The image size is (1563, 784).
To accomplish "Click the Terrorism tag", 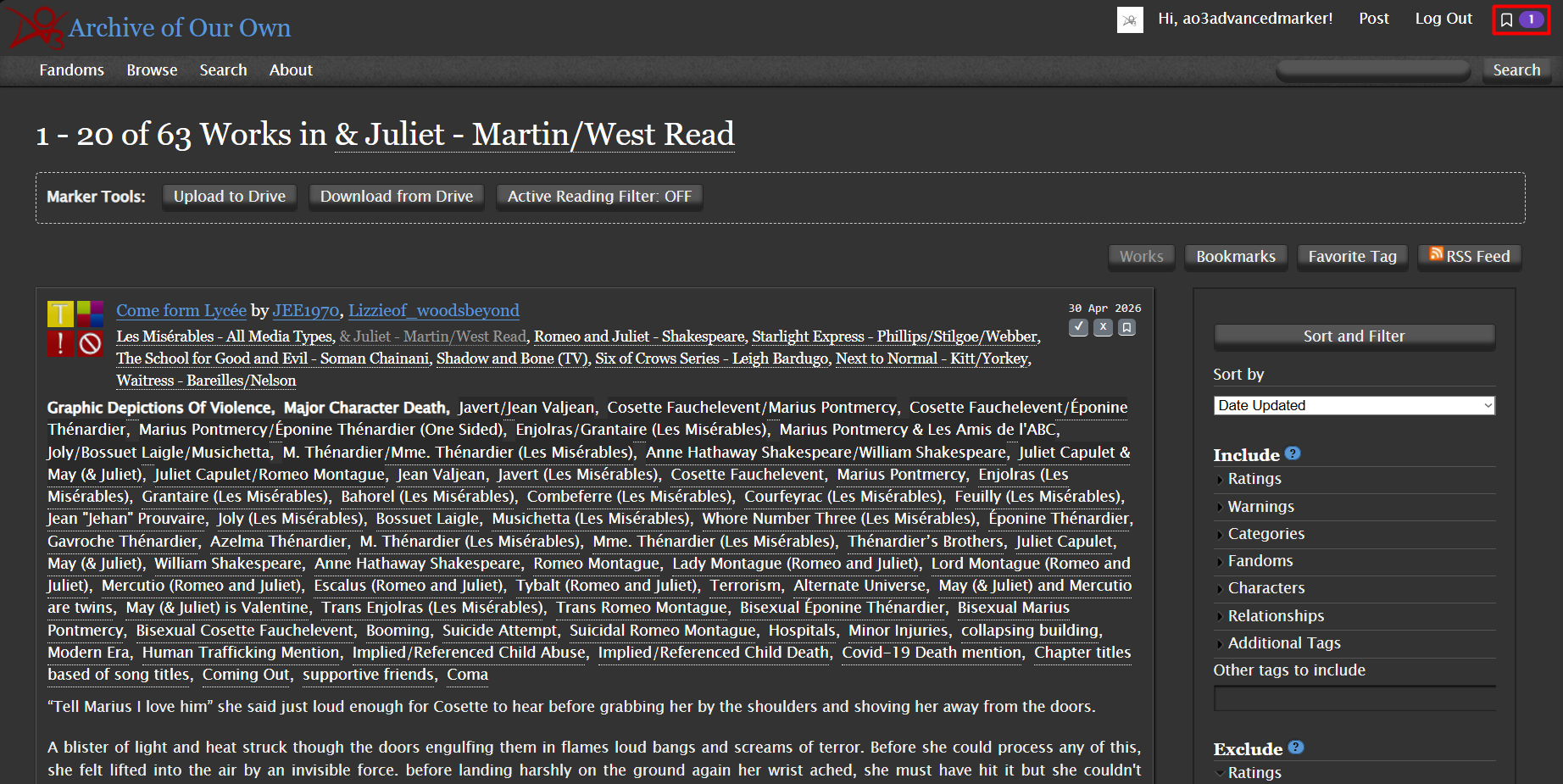I will click(x=746, y=586).
